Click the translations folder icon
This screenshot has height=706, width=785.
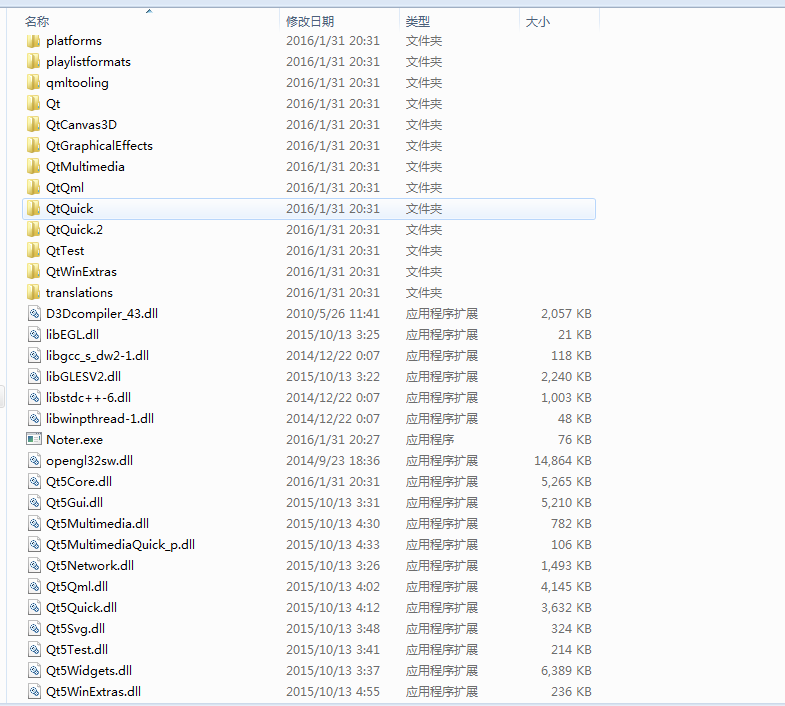coord(33,292)
